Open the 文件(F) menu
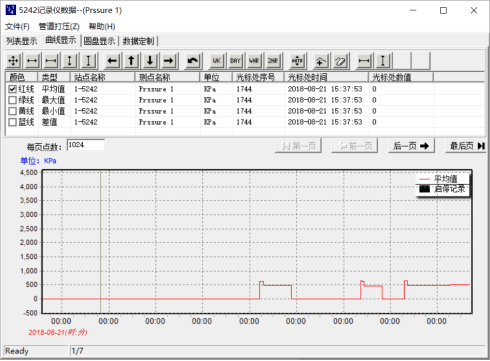Viewport: 490px width, 361px height. pos(17,26)
